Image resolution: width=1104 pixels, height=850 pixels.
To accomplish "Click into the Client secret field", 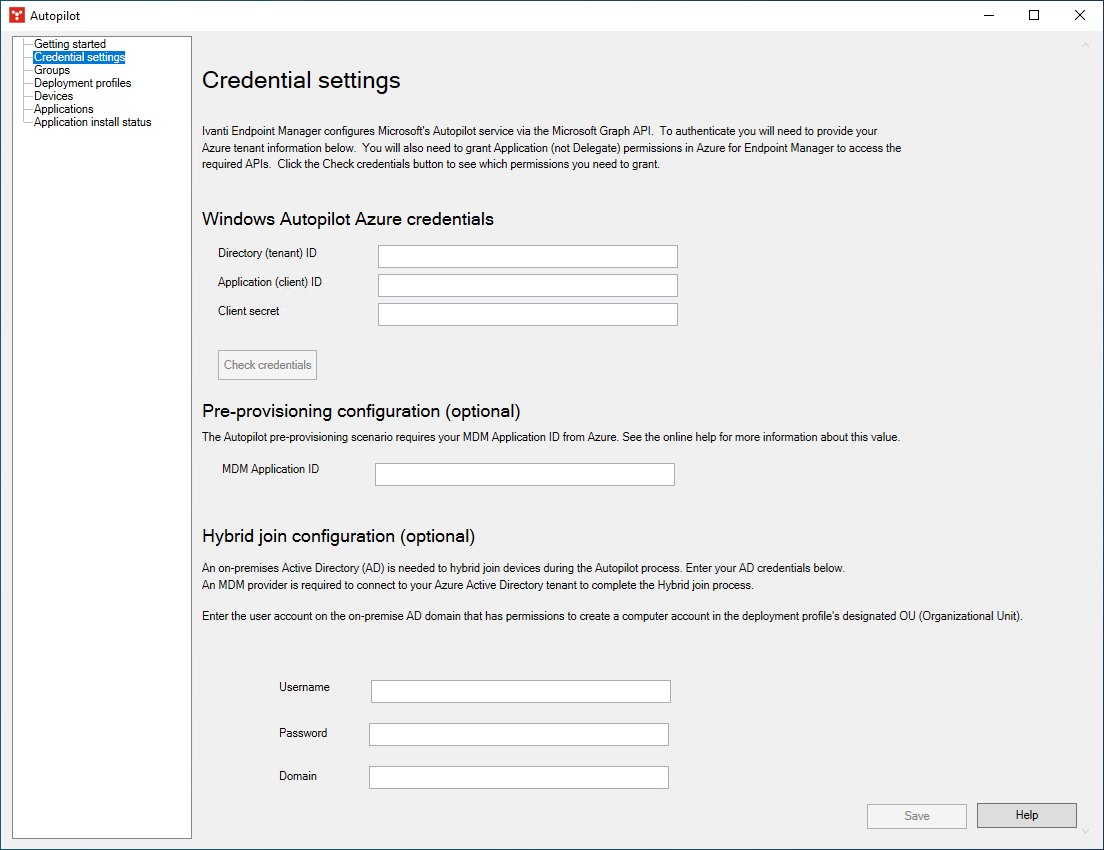I will click(527, 314).
